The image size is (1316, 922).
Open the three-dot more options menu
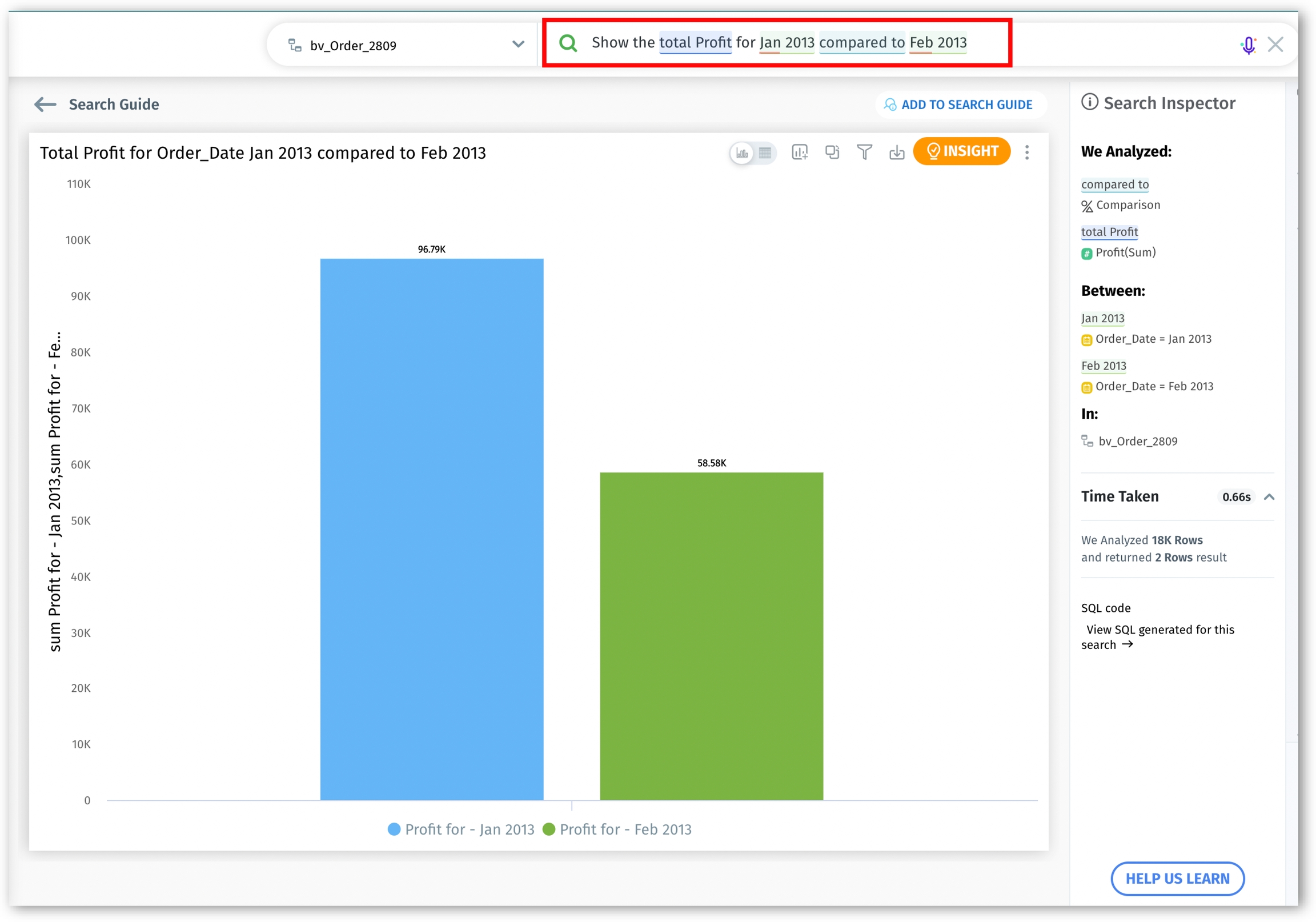[1027, 152]
